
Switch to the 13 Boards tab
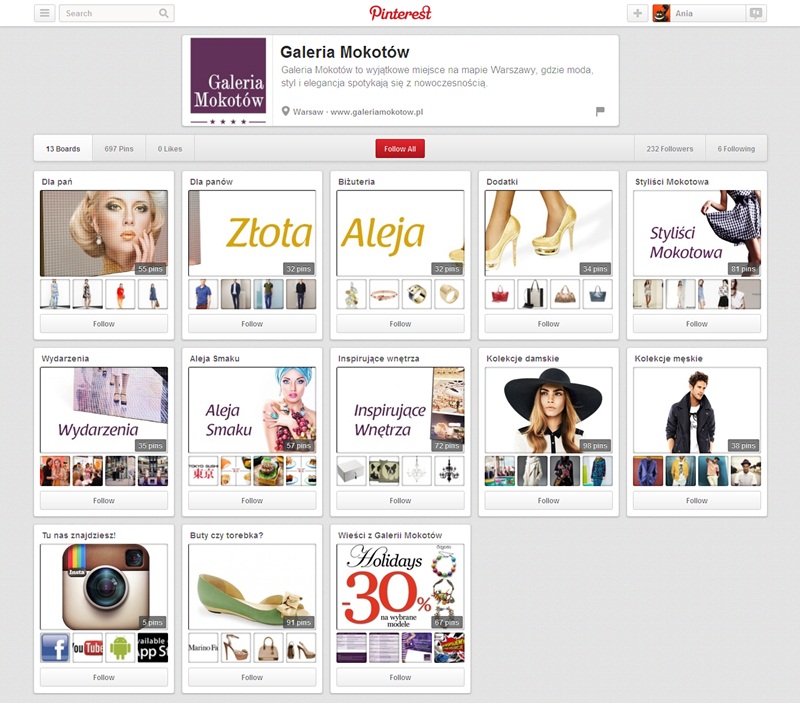63,149
